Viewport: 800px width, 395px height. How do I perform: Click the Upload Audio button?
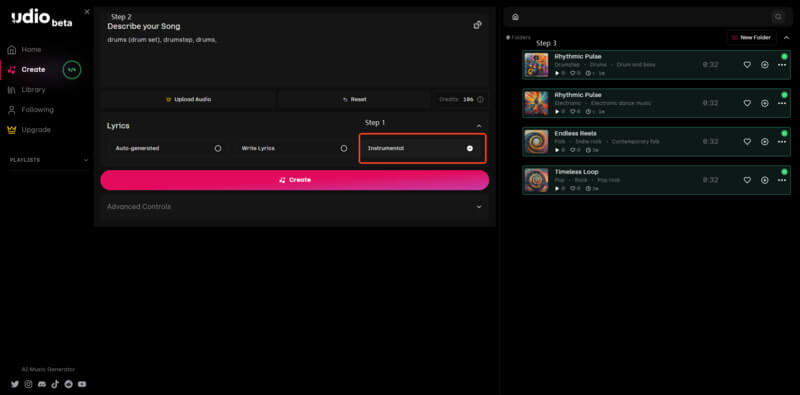tap(188, 100)
